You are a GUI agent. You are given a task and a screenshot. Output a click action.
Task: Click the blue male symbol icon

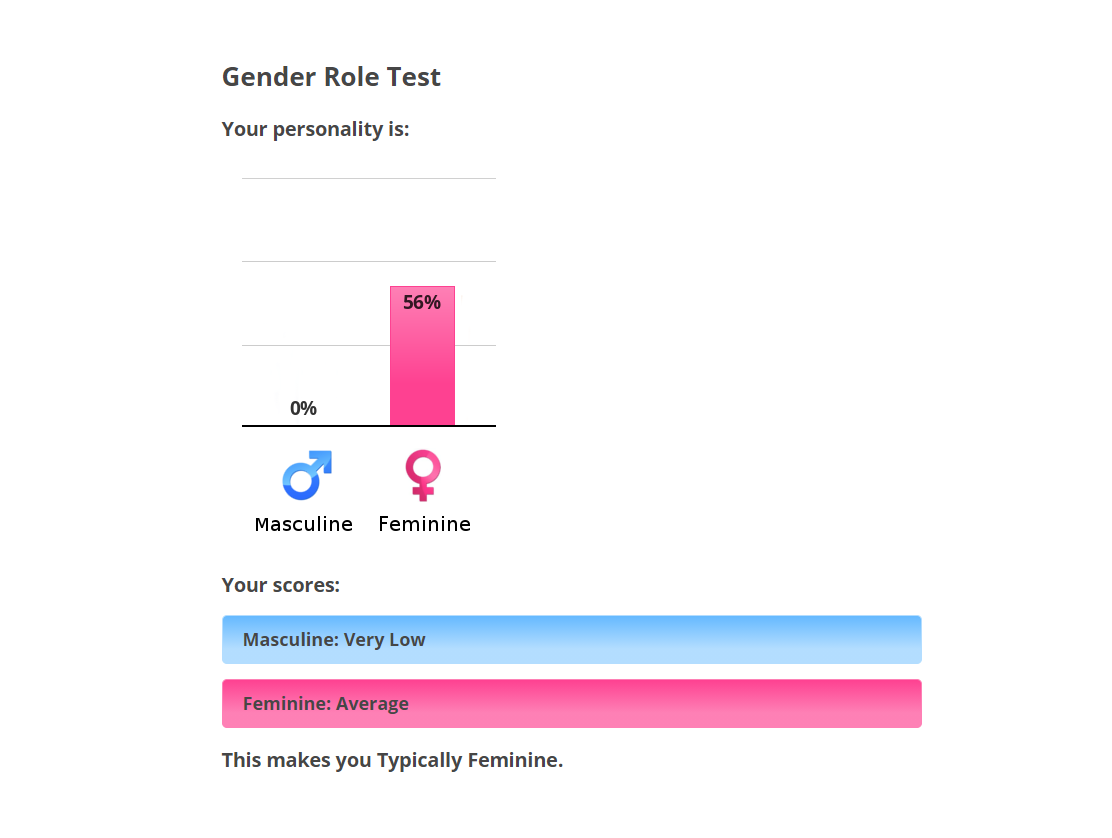tap(307, 475)
